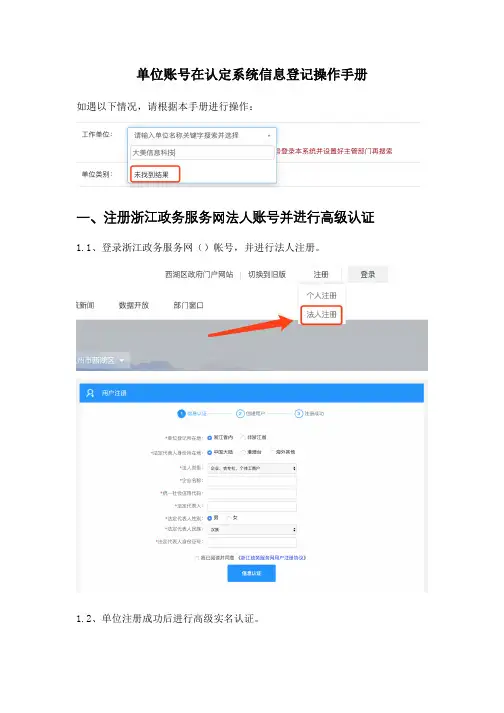
Task: Select the 浙江省内 radio button
Action: [210, 437]
